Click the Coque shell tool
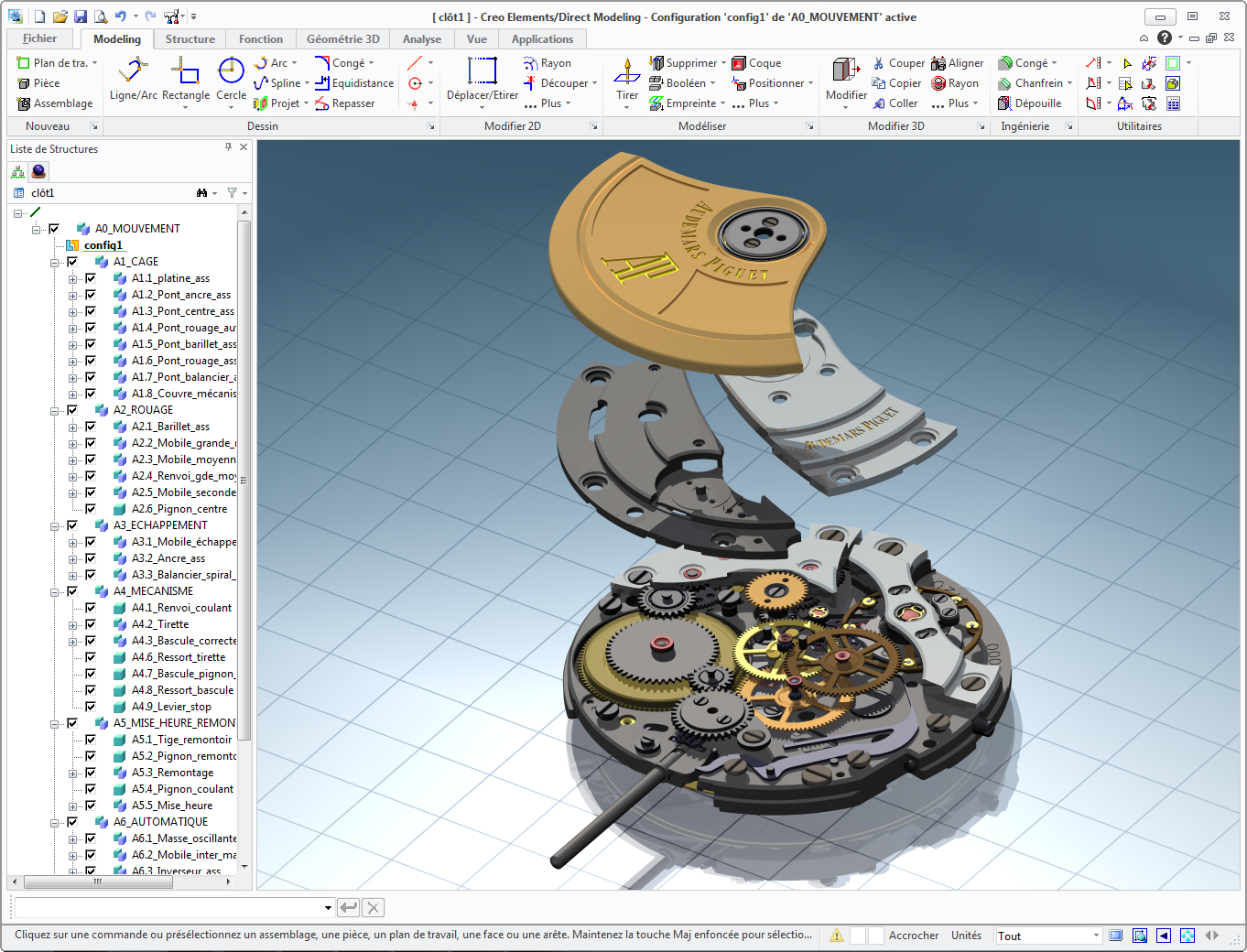1247x952 pixels. [756, 63]
